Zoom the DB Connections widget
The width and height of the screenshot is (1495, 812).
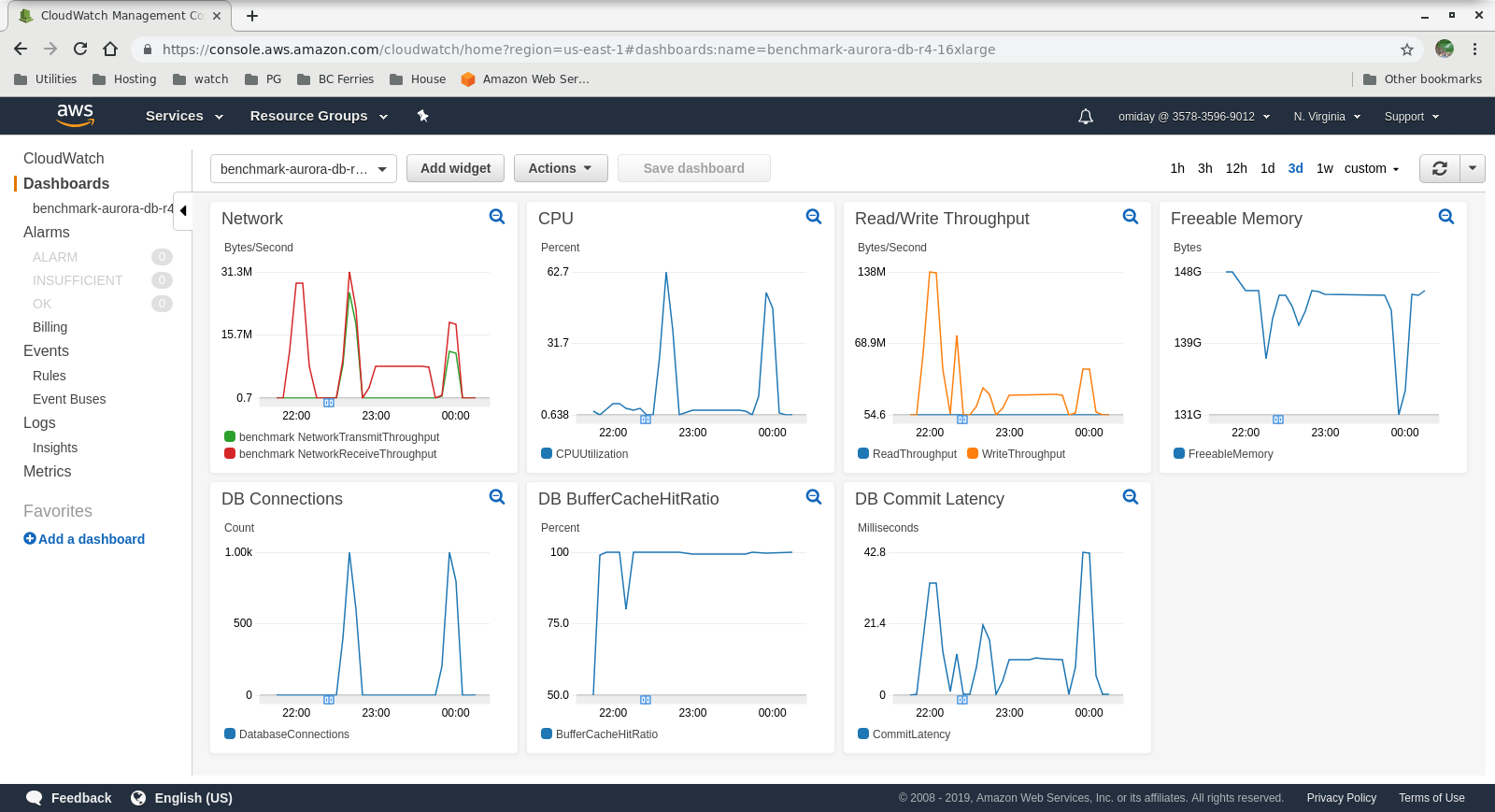(497, 497)
